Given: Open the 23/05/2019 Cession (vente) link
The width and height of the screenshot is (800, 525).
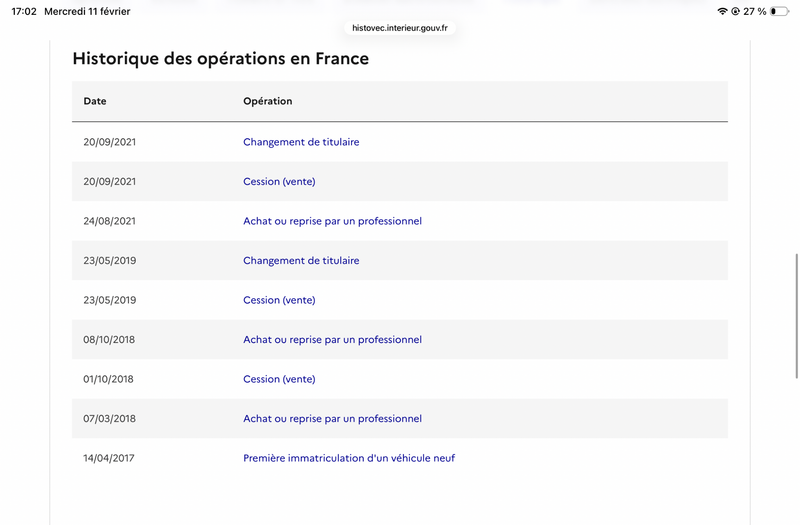Looking at the screenshot, I should [x=279, y=300].
